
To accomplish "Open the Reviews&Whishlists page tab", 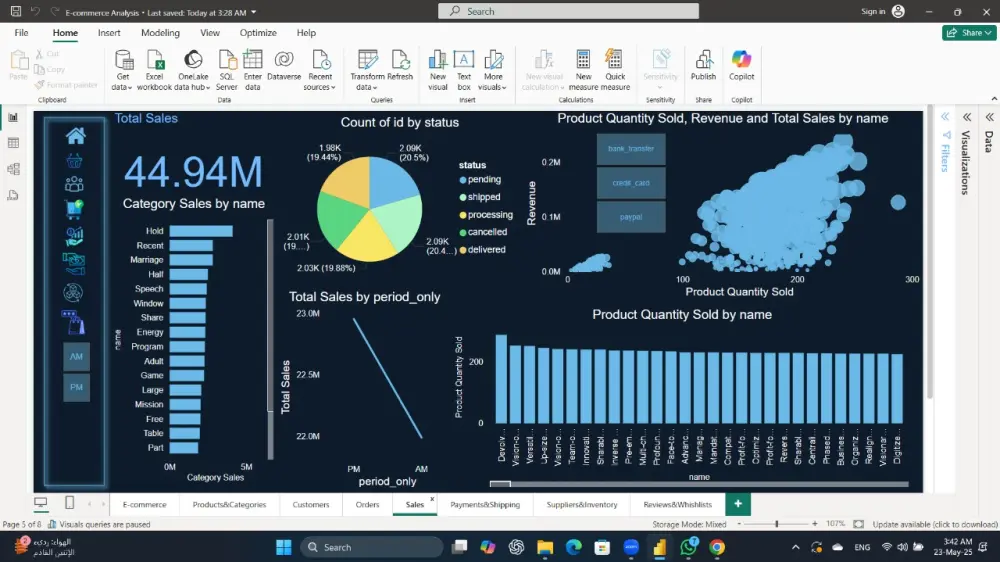I will click(x=677, y=505).
